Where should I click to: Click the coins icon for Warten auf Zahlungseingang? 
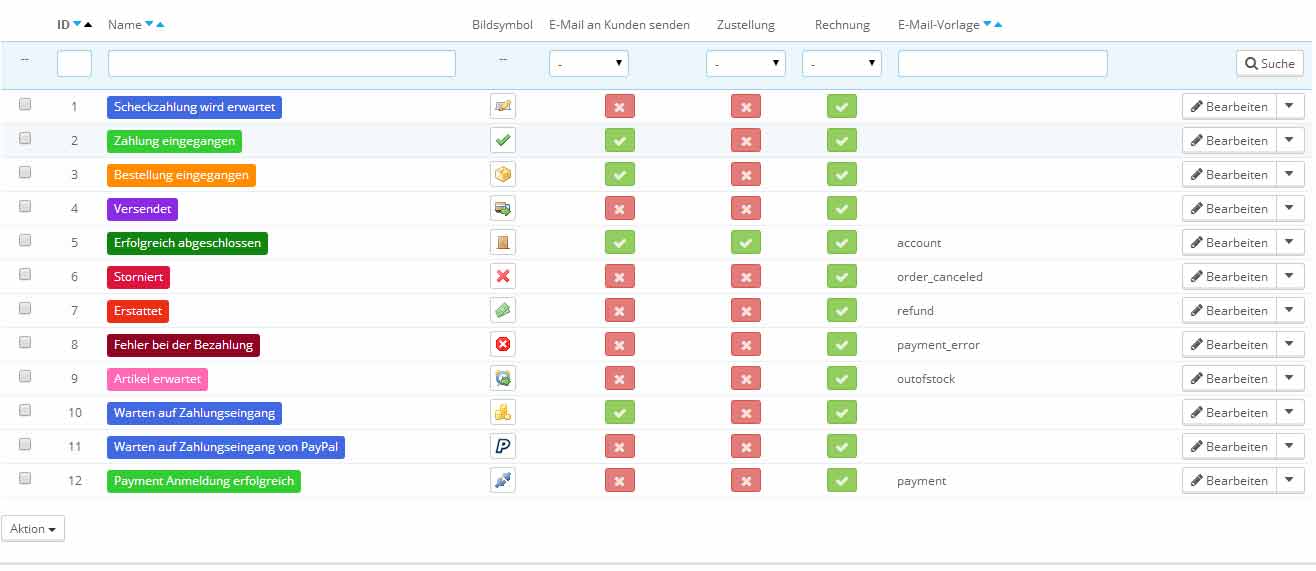pyautogui.click(x=503, y=412)
